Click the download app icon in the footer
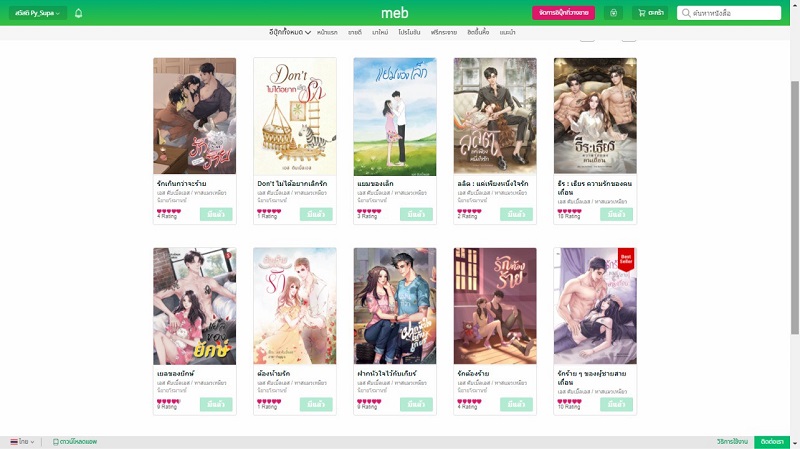The image size is (800, 449). (56, 442)
